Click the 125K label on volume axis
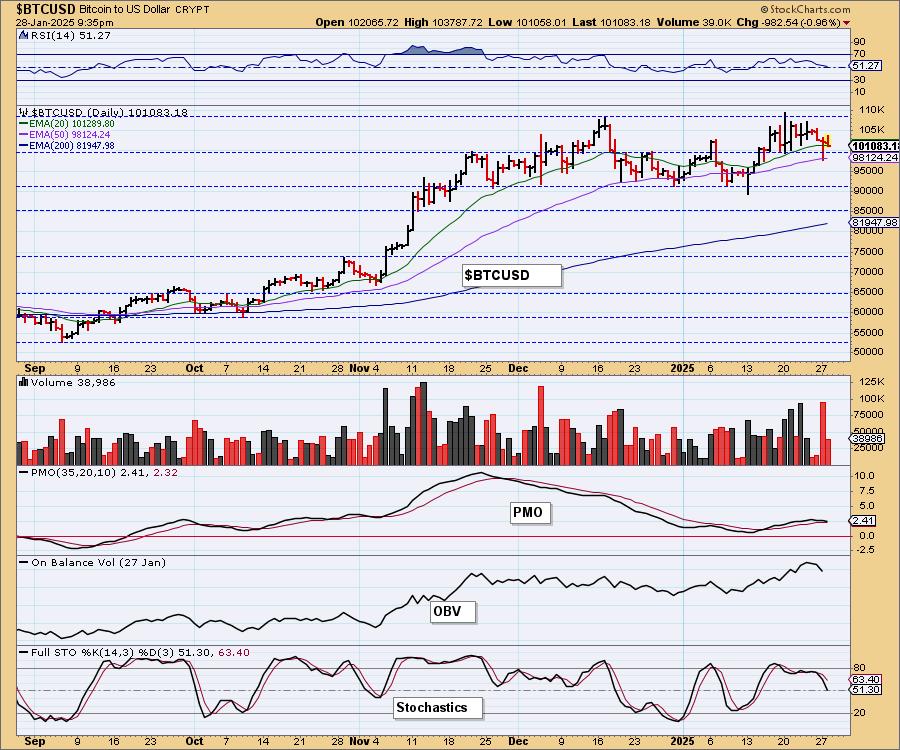Screen dimensions: 900x750 tap(871, 382)
